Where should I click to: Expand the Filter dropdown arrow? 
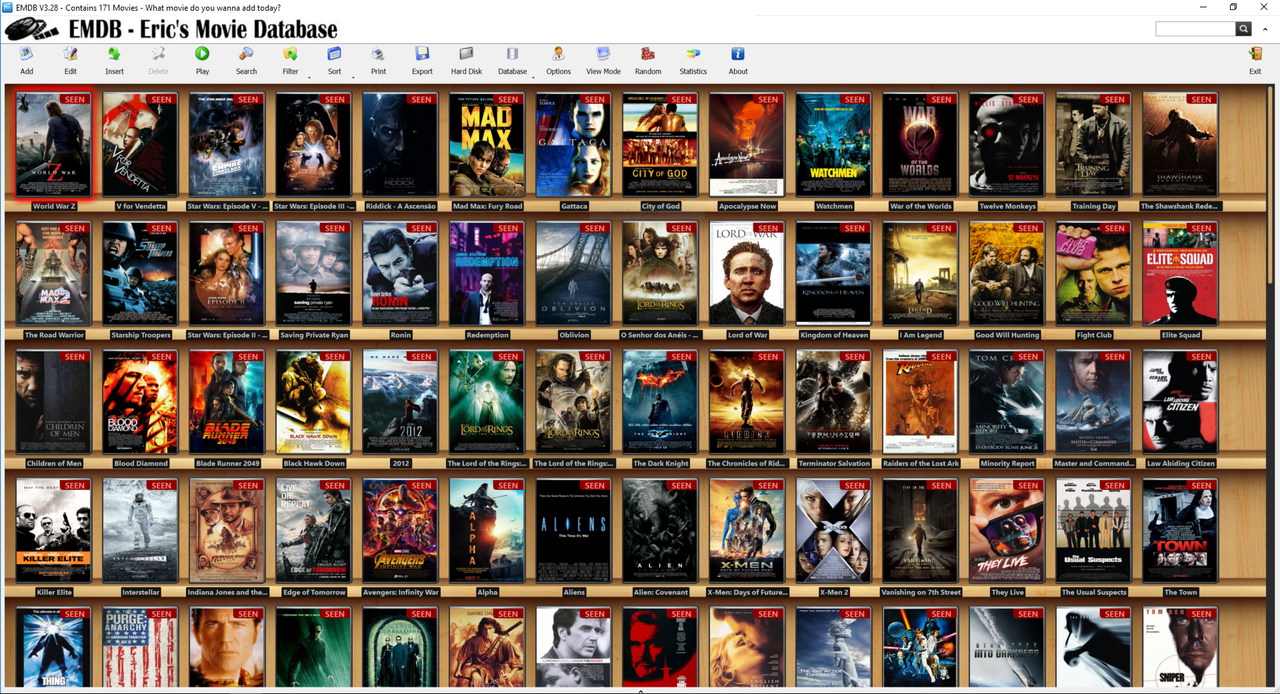(308, 76)
